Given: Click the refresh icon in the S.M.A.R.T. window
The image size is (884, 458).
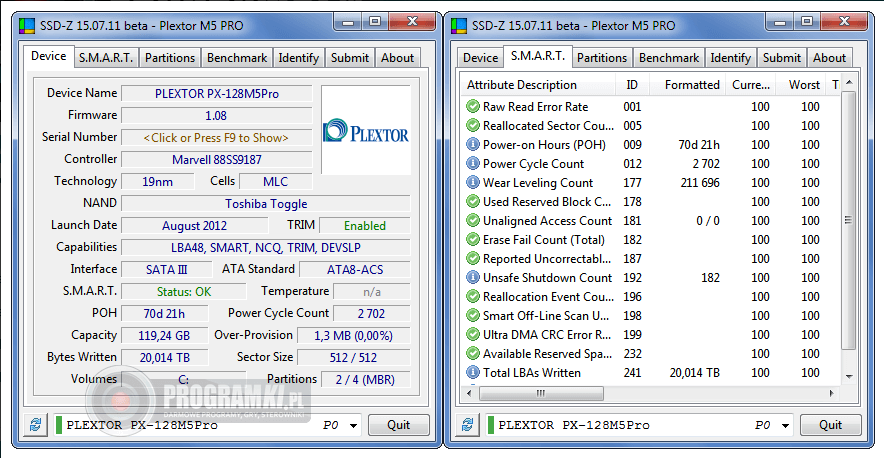Looking at the screenshot, I should (x=468, y=425).
